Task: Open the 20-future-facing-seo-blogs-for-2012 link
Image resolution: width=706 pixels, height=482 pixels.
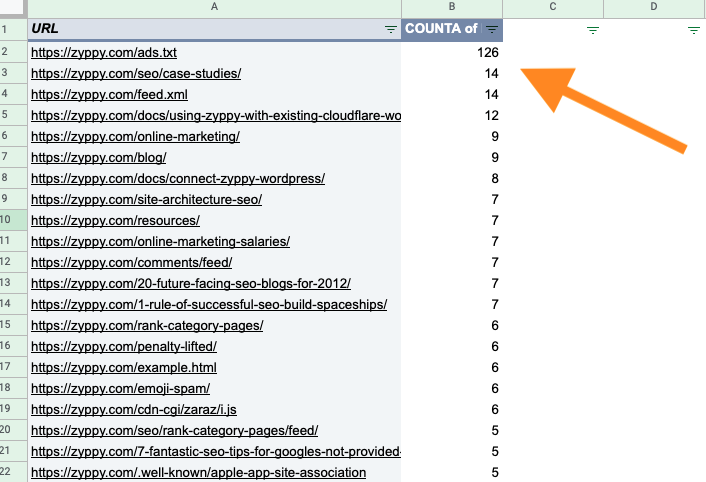Action: 191,284
